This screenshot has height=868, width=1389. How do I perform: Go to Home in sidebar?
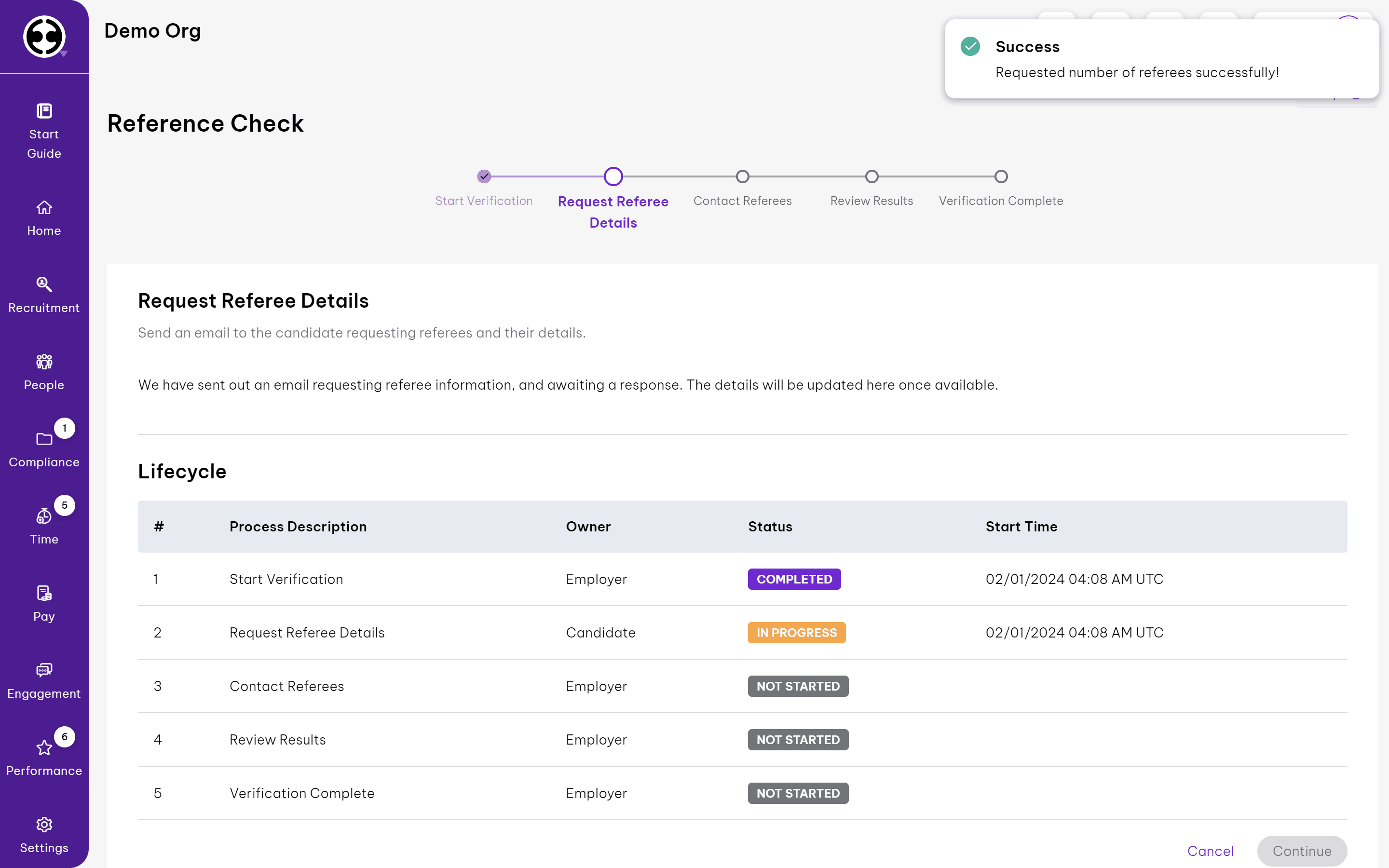(44, 207)
